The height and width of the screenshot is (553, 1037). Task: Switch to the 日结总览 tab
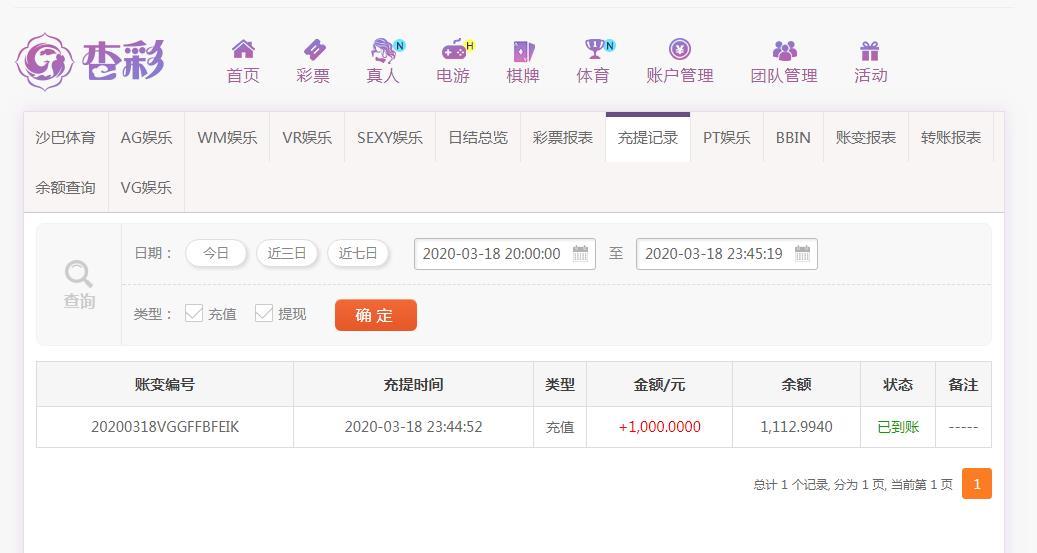[x=478, y=138]
